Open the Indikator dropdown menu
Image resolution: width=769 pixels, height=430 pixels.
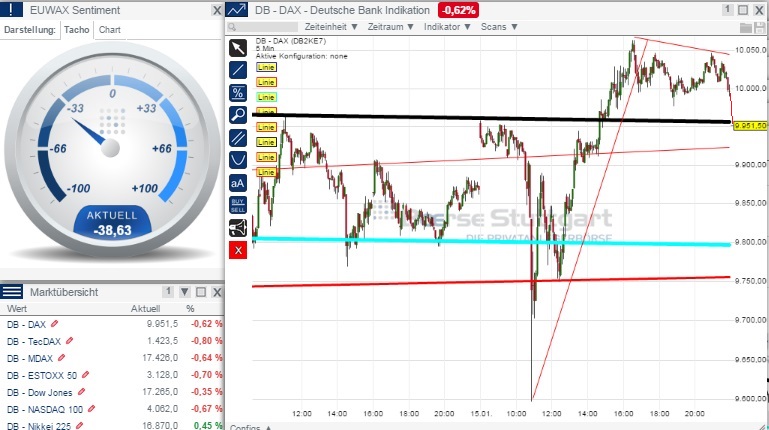click(x=447, y=26)
